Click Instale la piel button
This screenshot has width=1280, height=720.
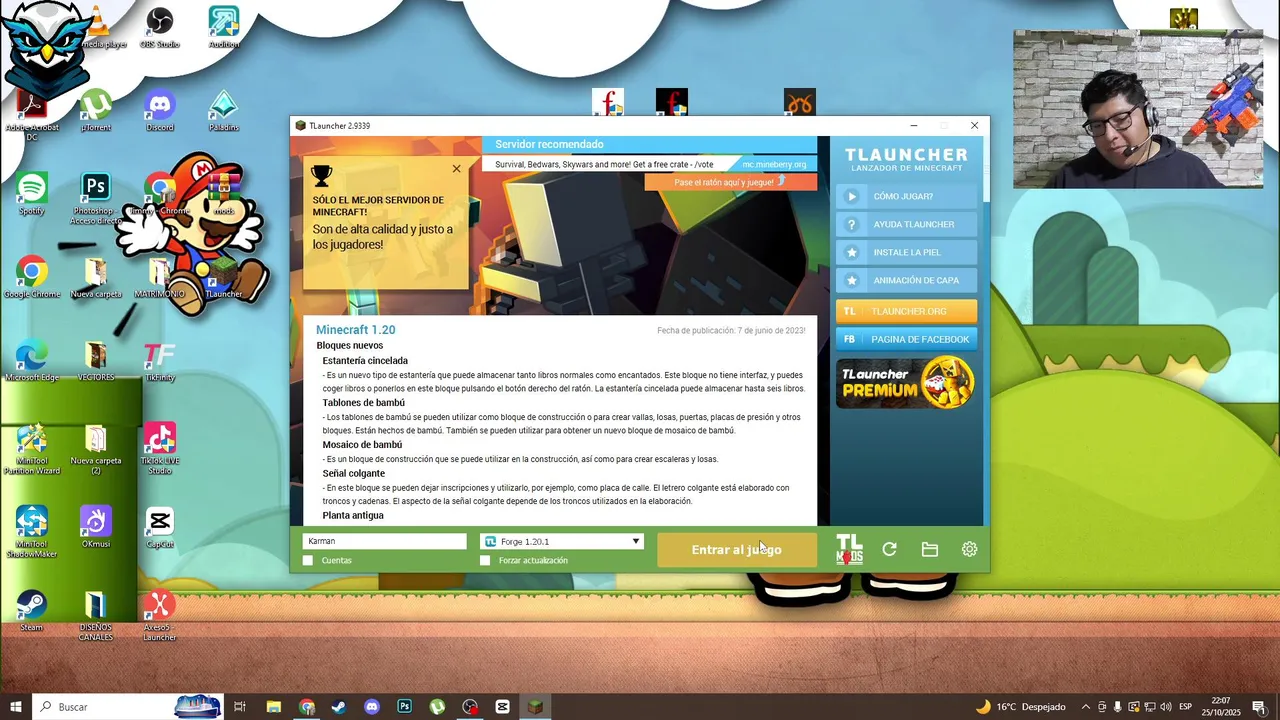pos(906,252)
